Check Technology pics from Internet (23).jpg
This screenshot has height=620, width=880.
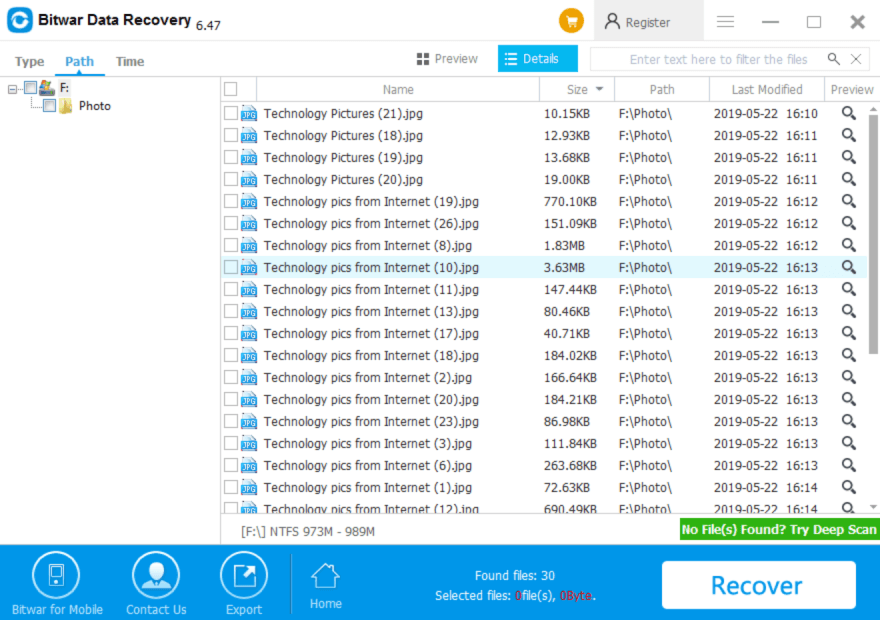tap(231, 421)
